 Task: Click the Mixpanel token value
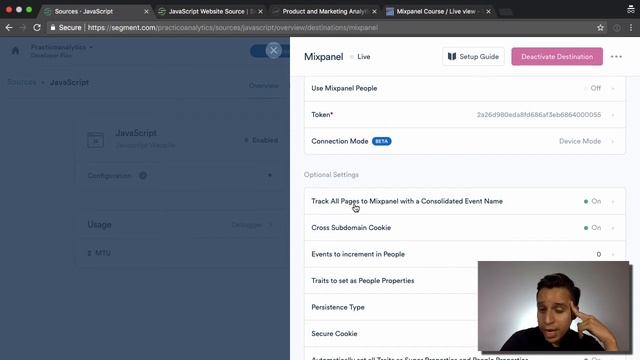(539, 115)
